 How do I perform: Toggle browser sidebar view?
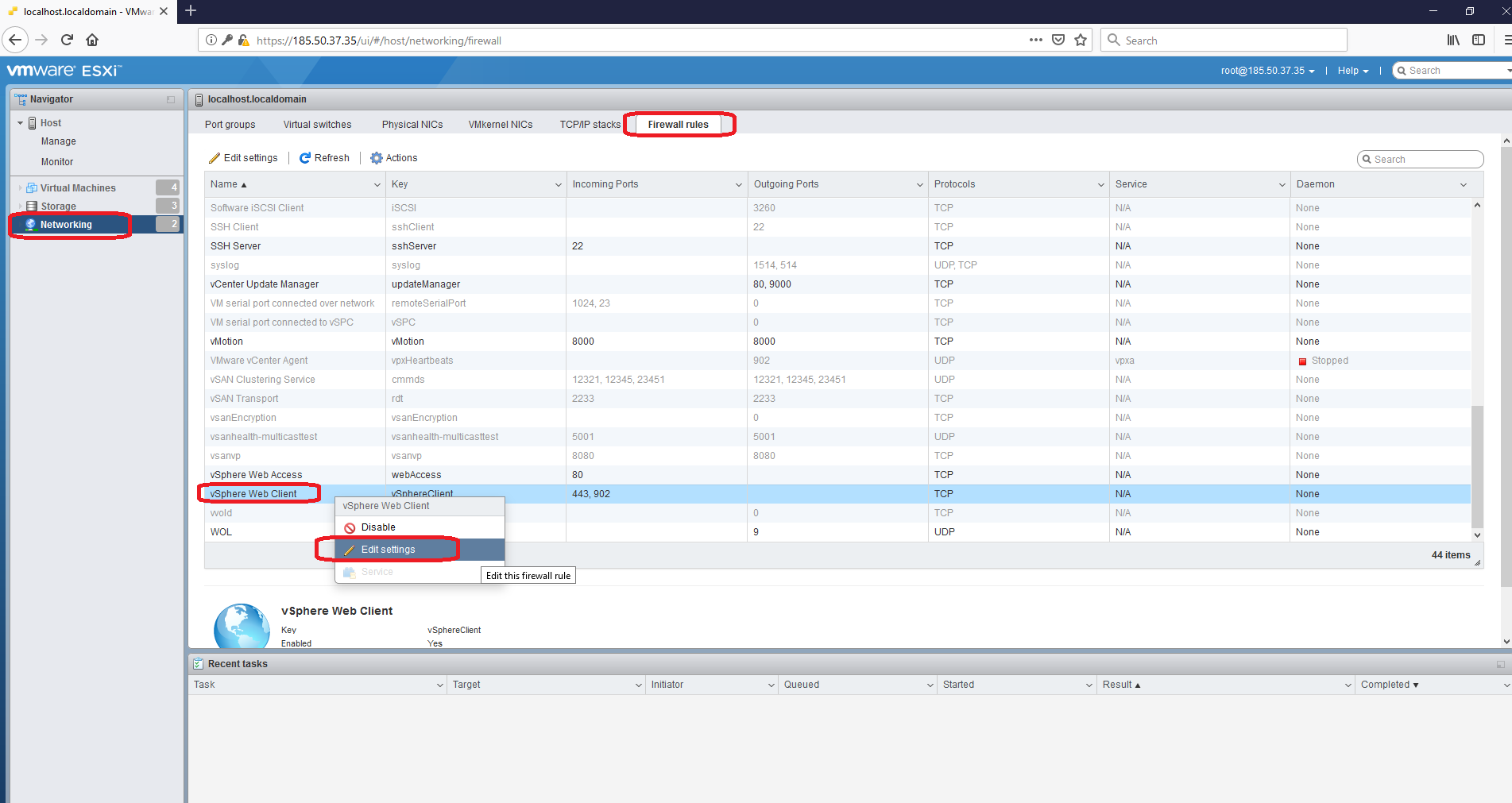tap(1479, 40)
